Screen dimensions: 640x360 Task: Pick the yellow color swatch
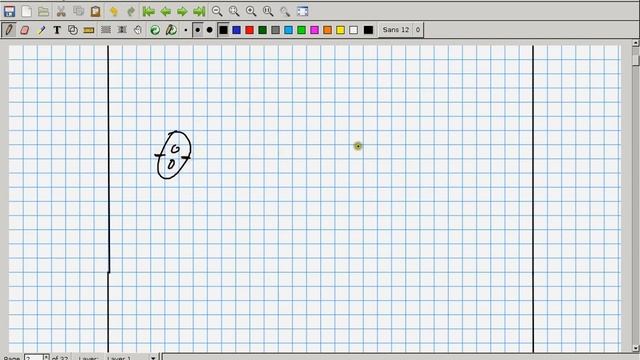click(340, 30)
